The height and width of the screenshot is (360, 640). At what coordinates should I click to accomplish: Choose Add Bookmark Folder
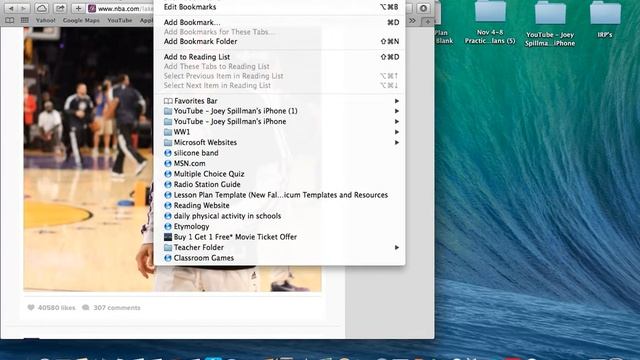click(280, 41)
